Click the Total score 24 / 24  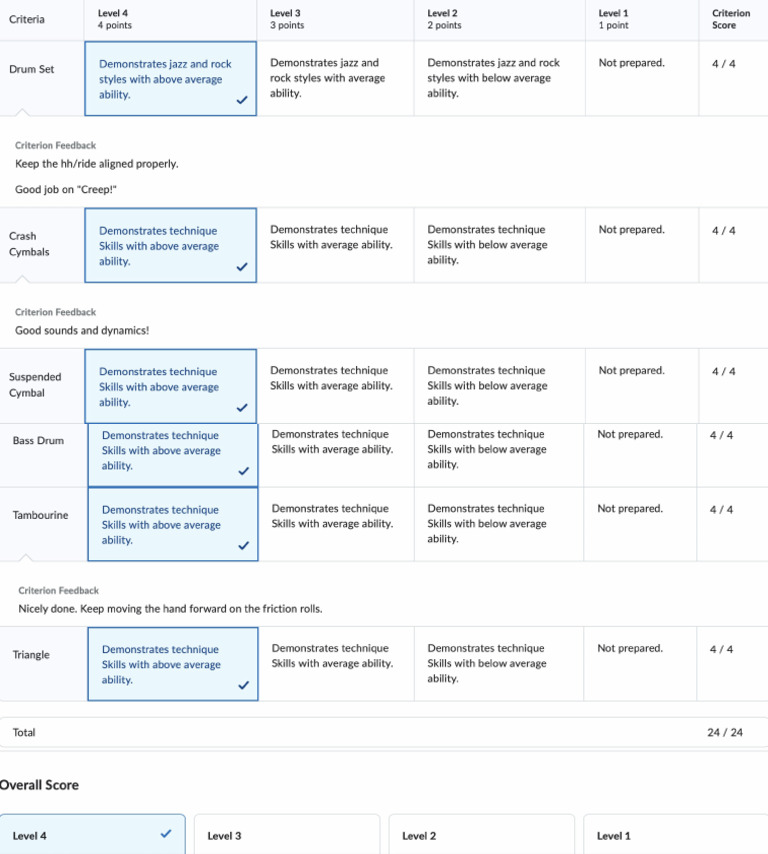click(725, 733)
